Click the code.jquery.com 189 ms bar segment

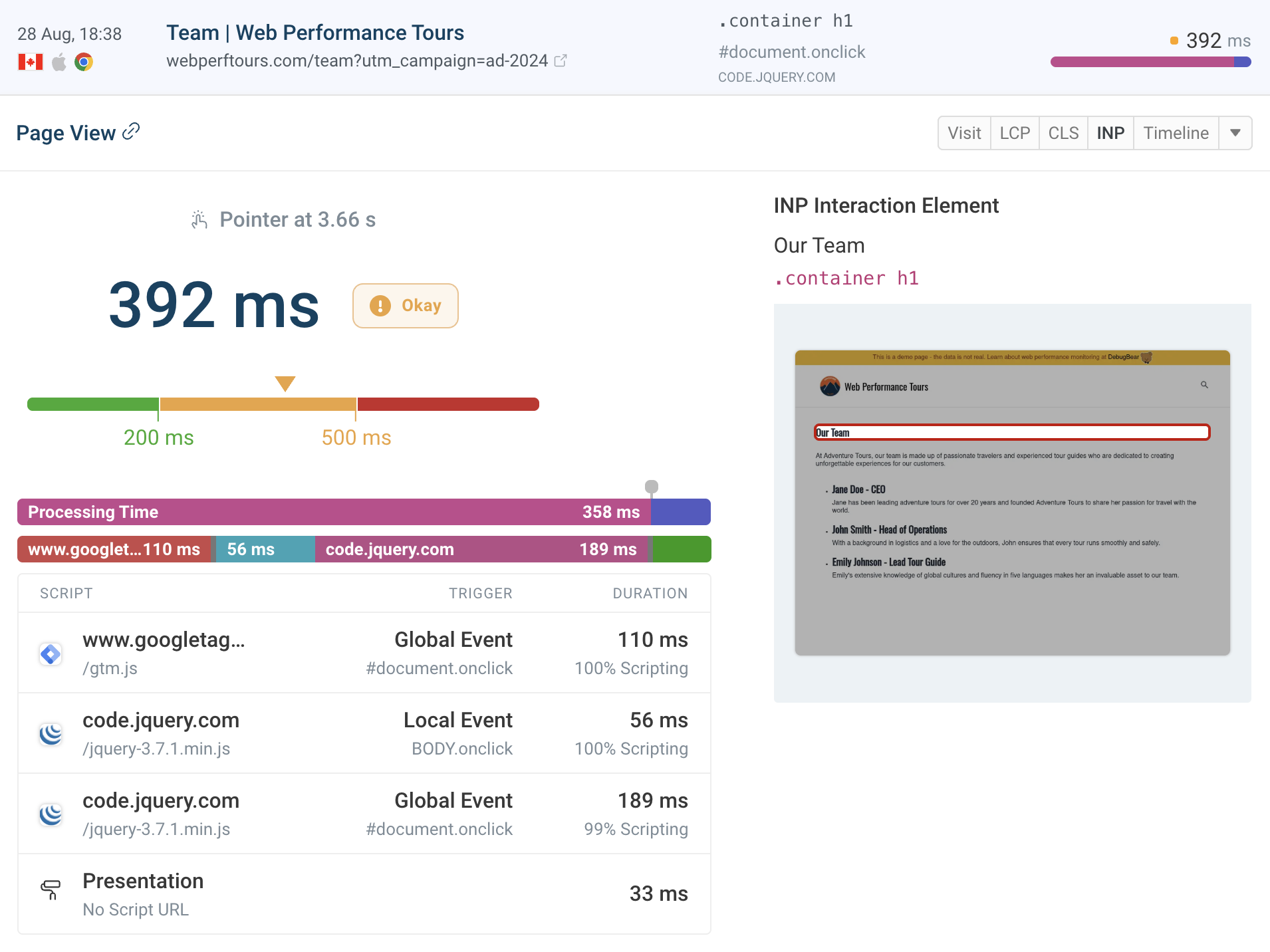481,549
